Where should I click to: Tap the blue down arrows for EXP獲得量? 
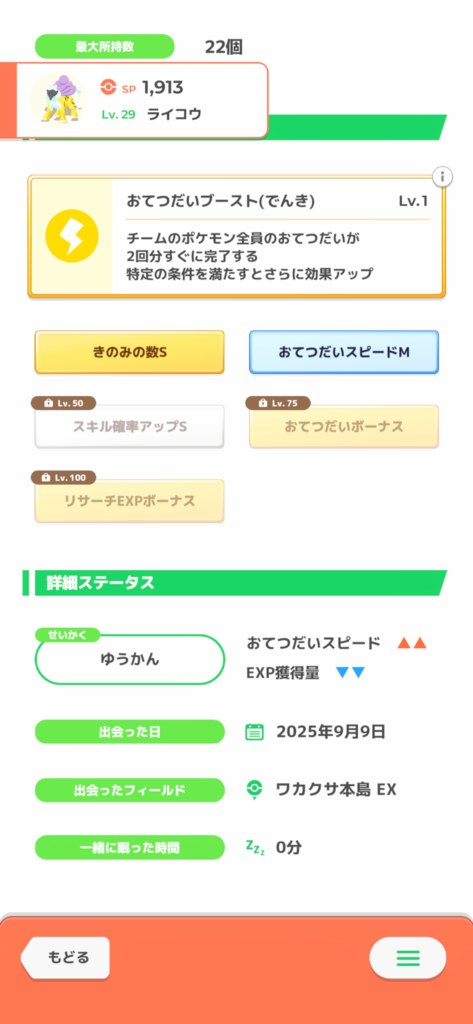click(x=350, y=673)
